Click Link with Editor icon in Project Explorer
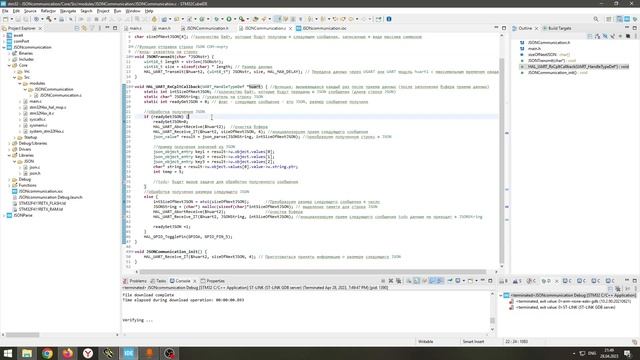640x360 pixels. coord(84,28)
